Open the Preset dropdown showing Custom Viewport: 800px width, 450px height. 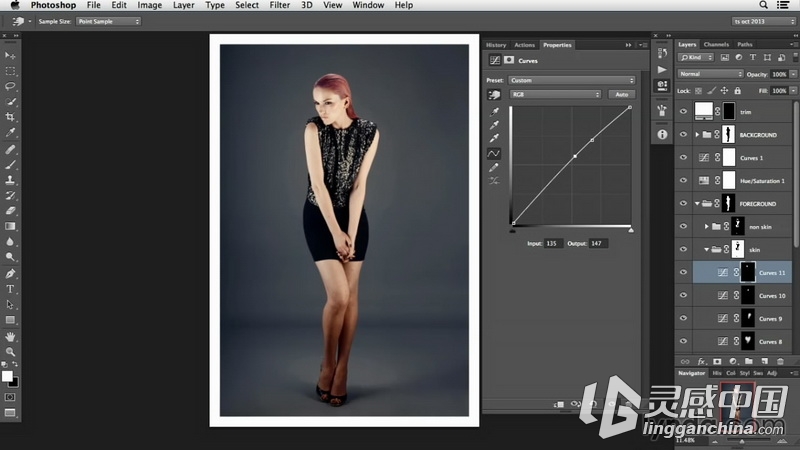[571, 80]
